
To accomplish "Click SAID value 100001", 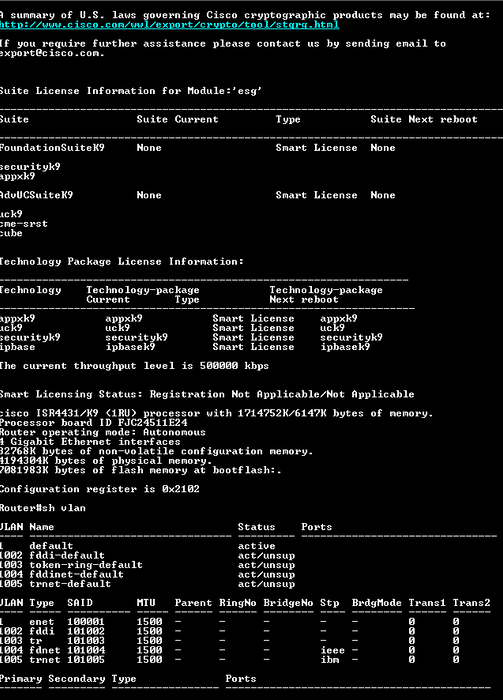I will [x=86, y=622].
